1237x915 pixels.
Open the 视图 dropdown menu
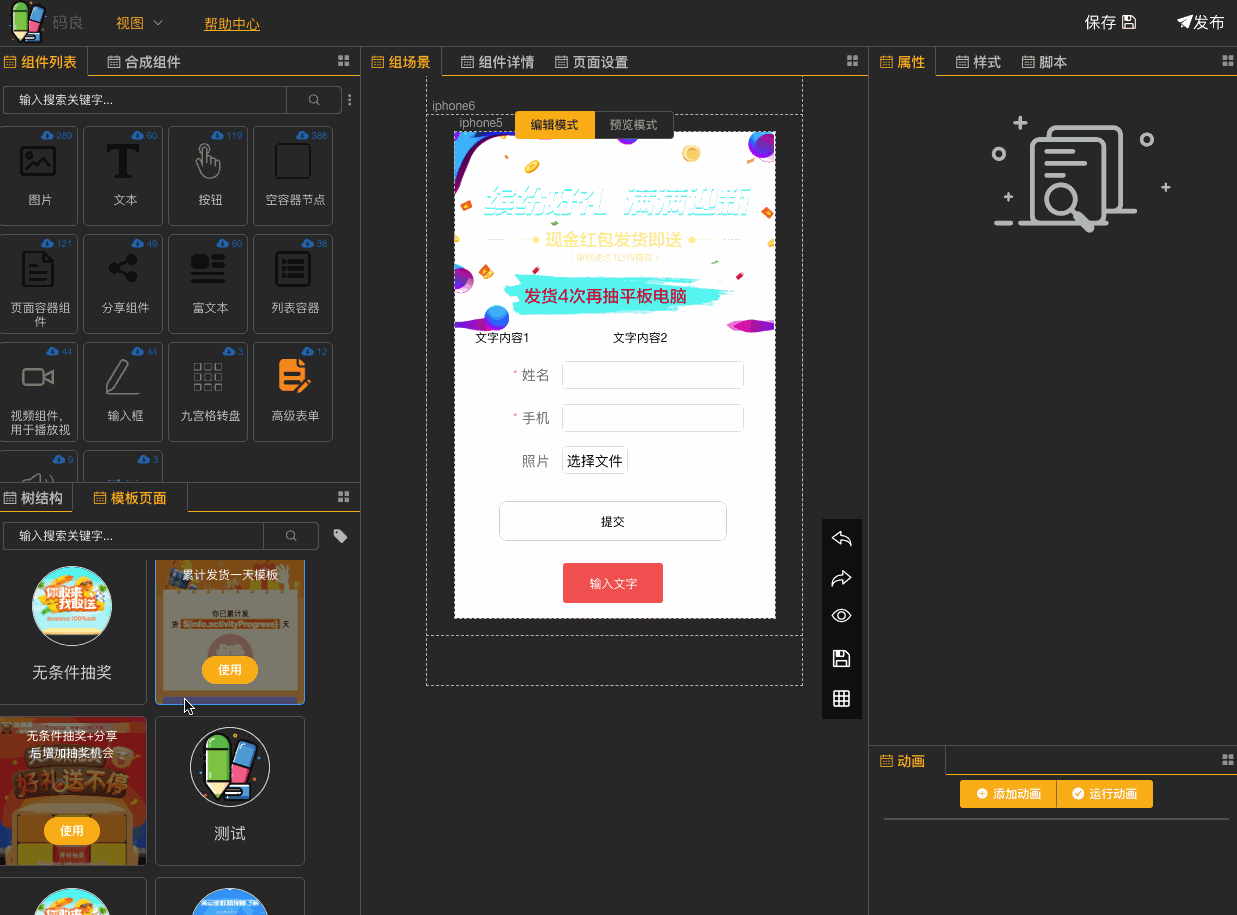click(139, 23)
